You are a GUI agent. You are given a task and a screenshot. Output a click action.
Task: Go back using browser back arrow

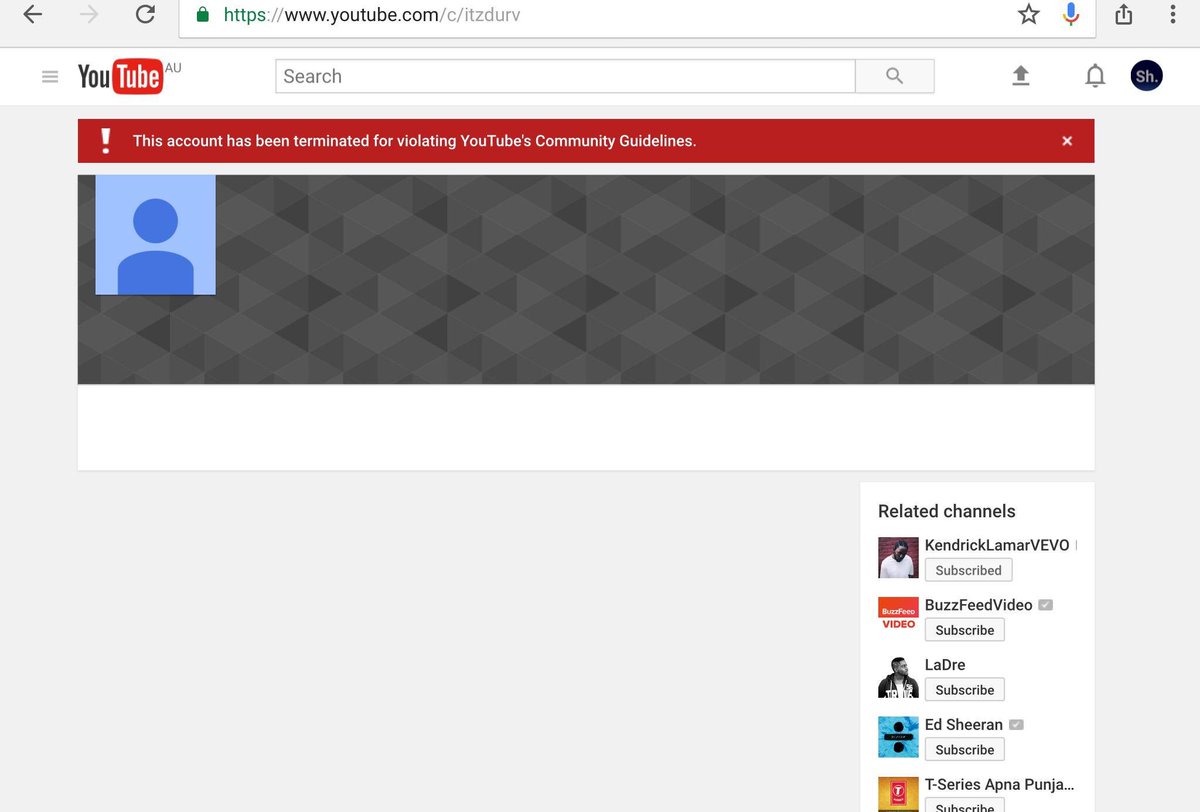(x=33, y=15)
